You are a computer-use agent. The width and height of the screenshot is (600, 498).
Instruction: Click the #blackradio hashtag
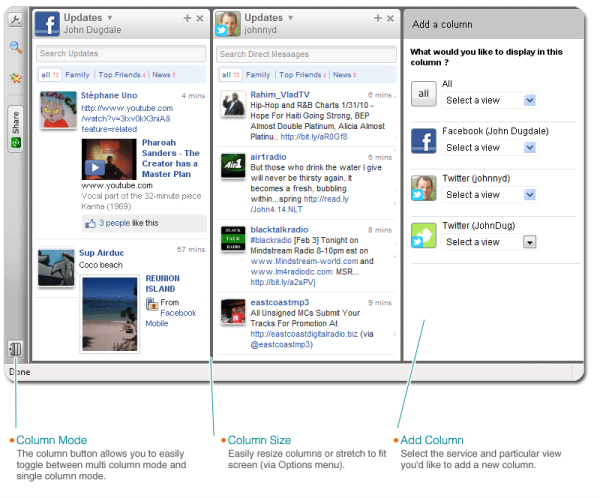coord(271,240)
